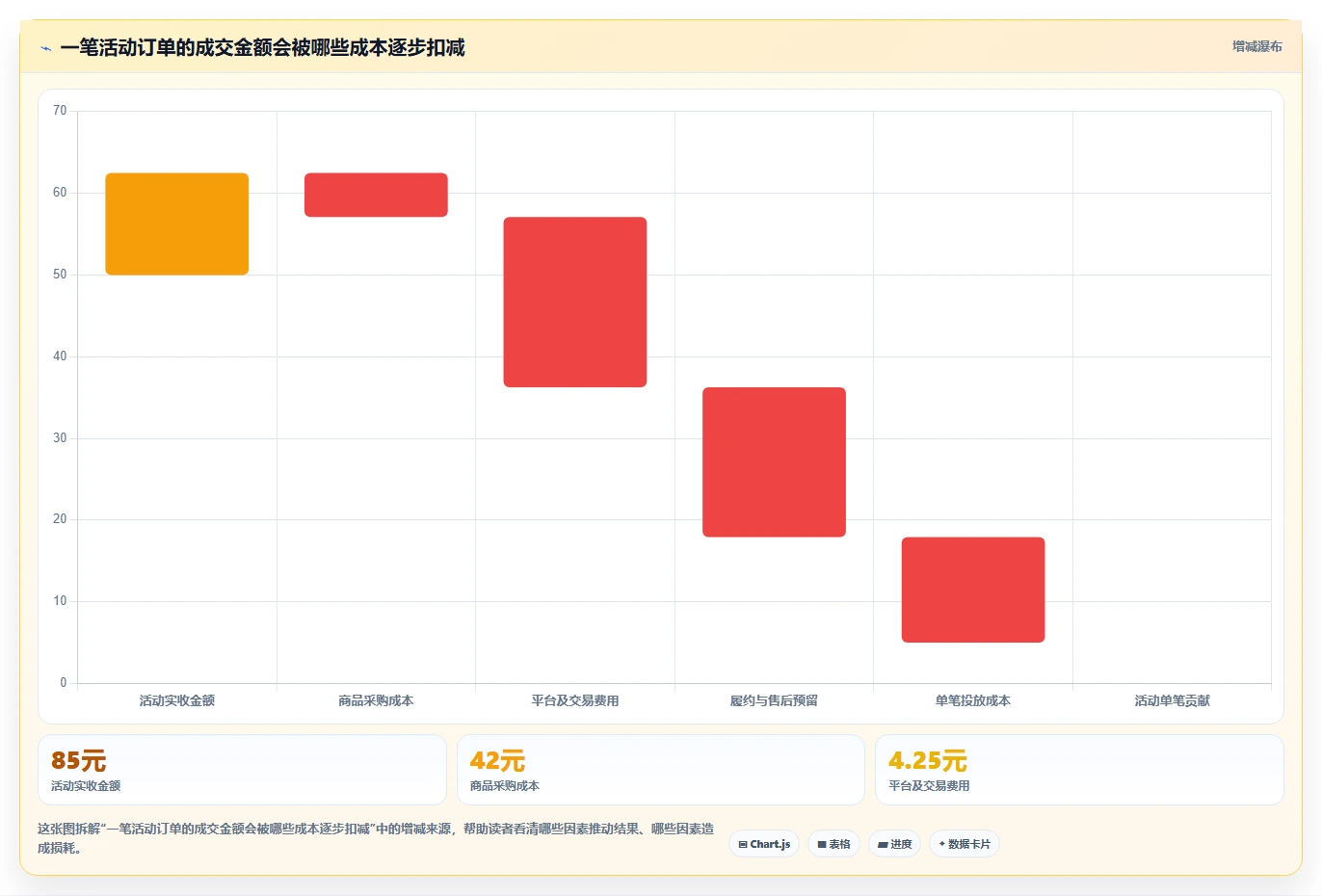This screenshot has width=1322, height=896.
Task: Click the red 商品采购成本 bar
Action: tap(376, 195)
